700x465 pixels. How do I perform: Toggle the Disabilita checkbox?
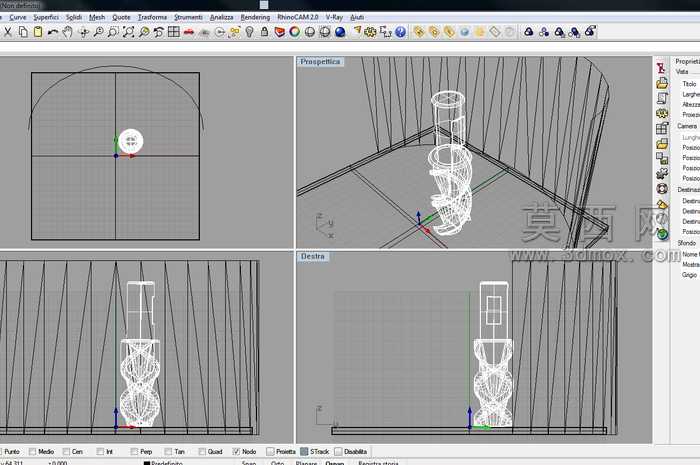(x=338, y=452)
